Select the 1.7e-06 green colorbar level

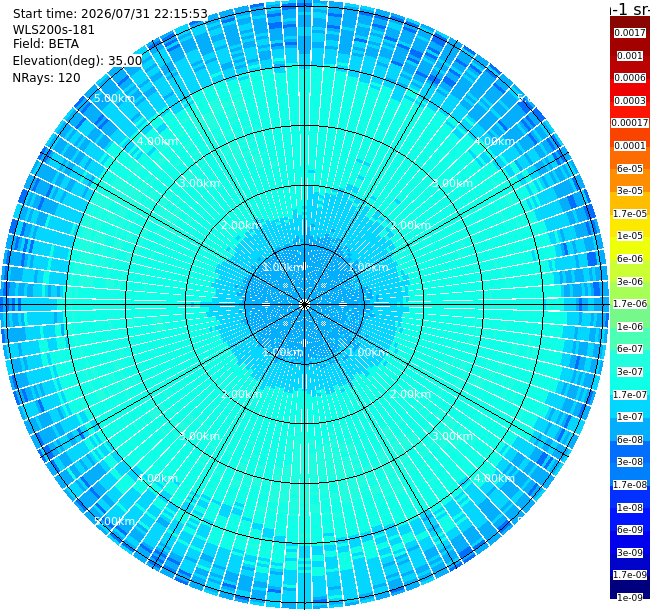[630, 304]
